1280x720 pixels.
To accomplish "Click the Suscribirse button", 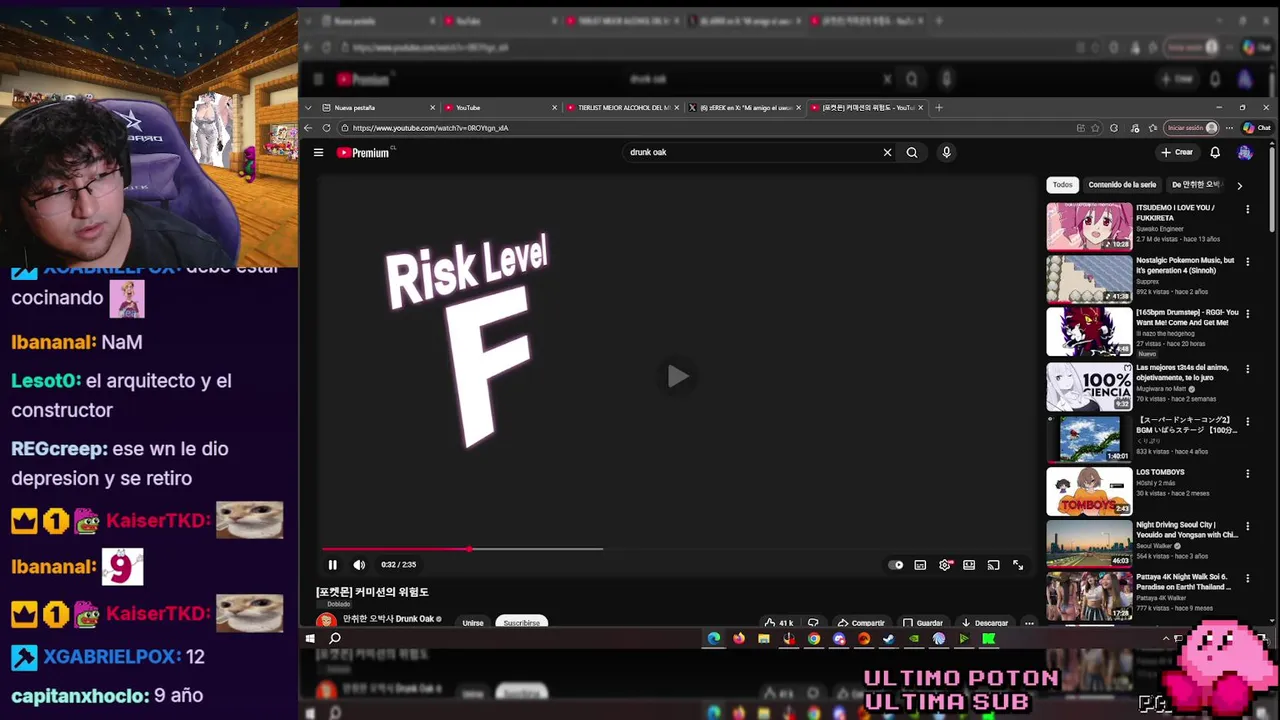I will pos(522,622).
